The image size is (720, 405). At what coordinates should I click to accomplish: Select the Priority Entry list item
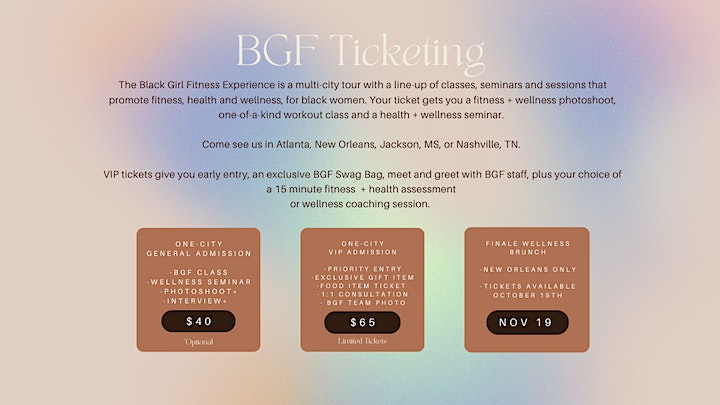point(362,268)
